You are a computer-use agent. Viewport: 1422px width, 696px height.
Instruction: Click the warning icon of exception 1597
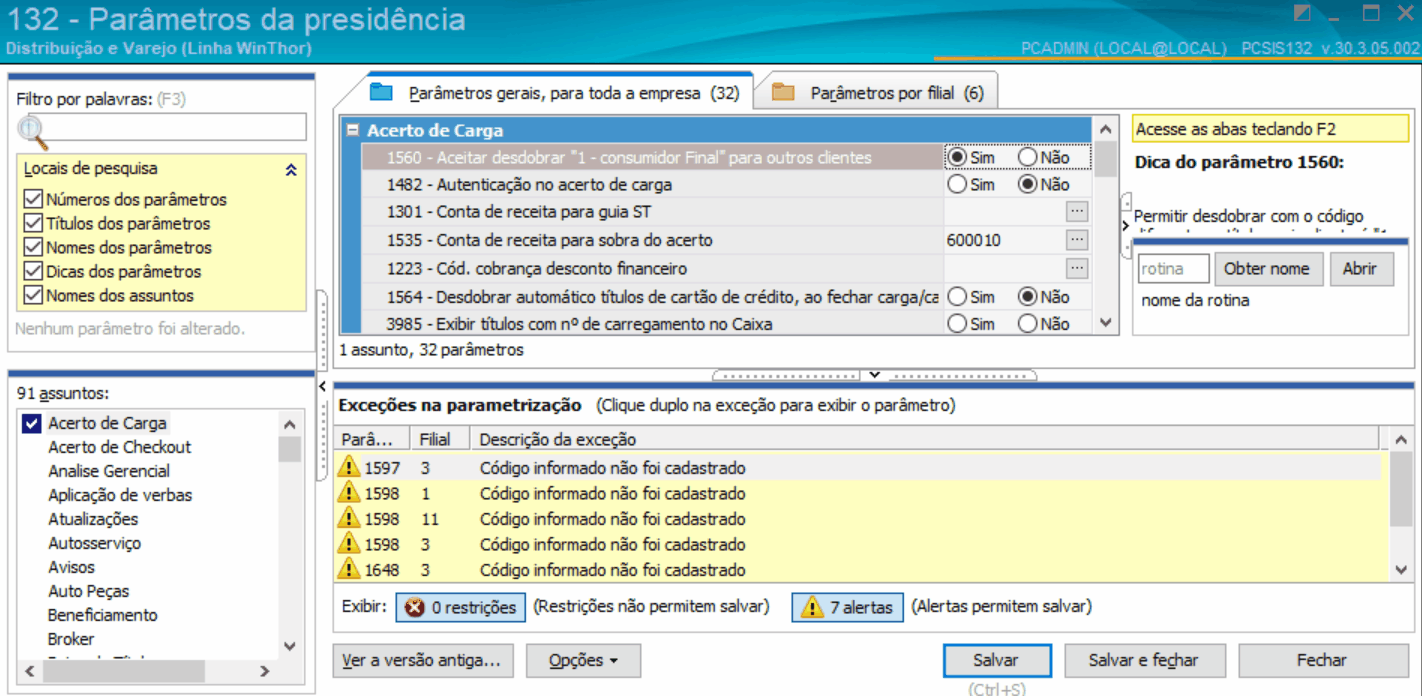349,467
